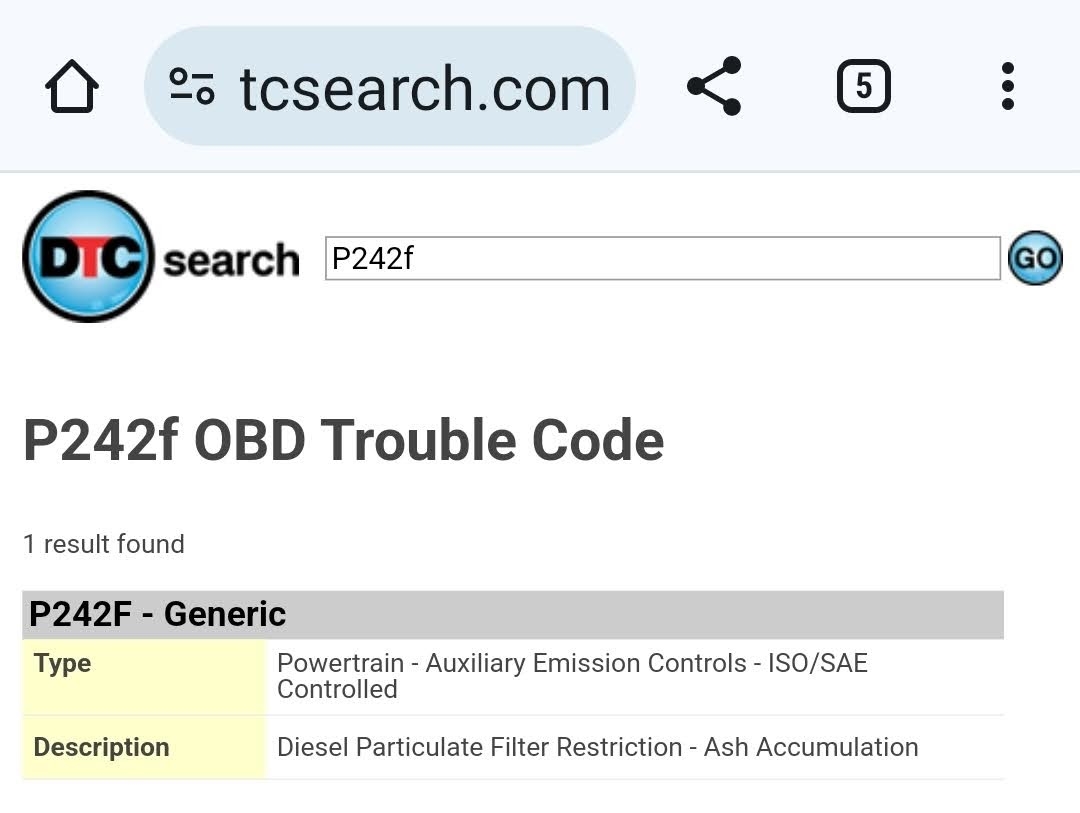Select the Powertrain Auxiliary Emission Controls text
This screenshot has height=813, width=1080.
(x=512, y=663)
